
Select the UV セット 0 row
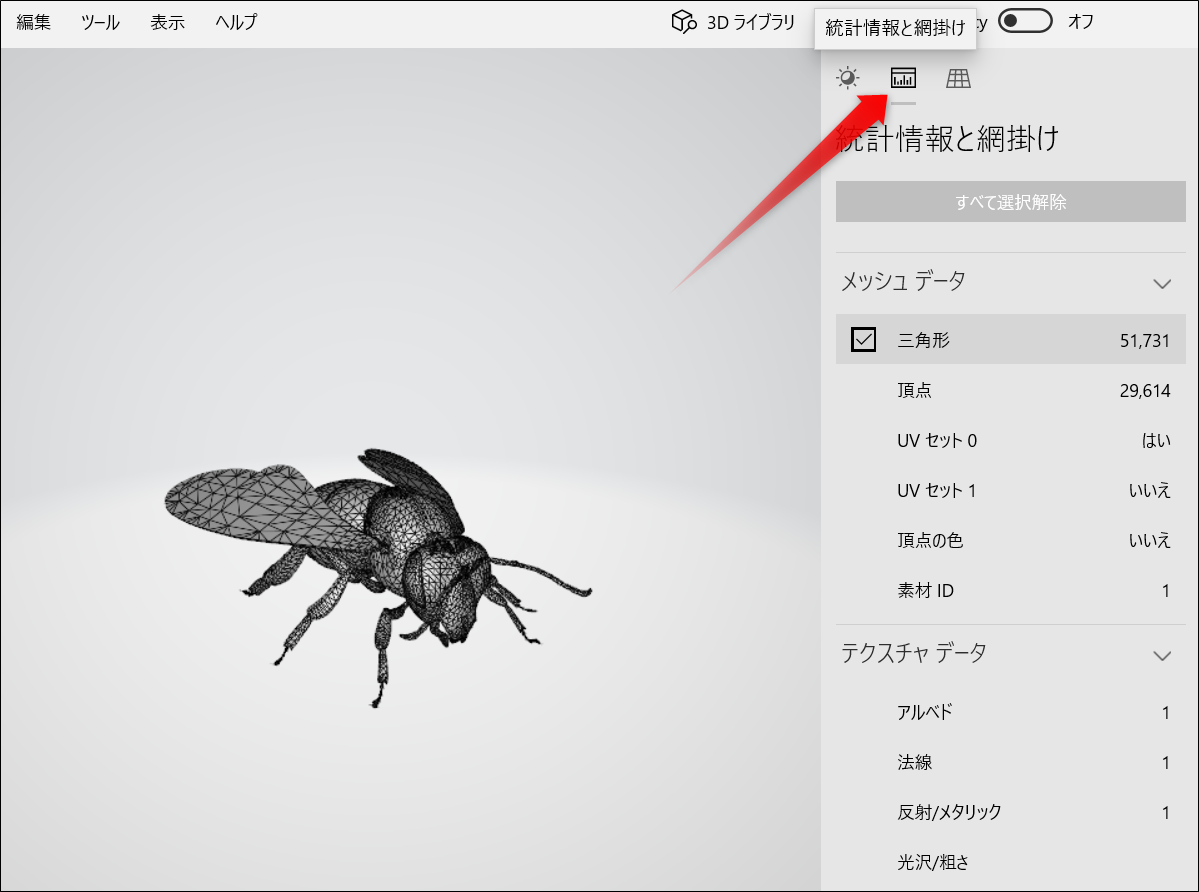click(x=1010, y=440)
